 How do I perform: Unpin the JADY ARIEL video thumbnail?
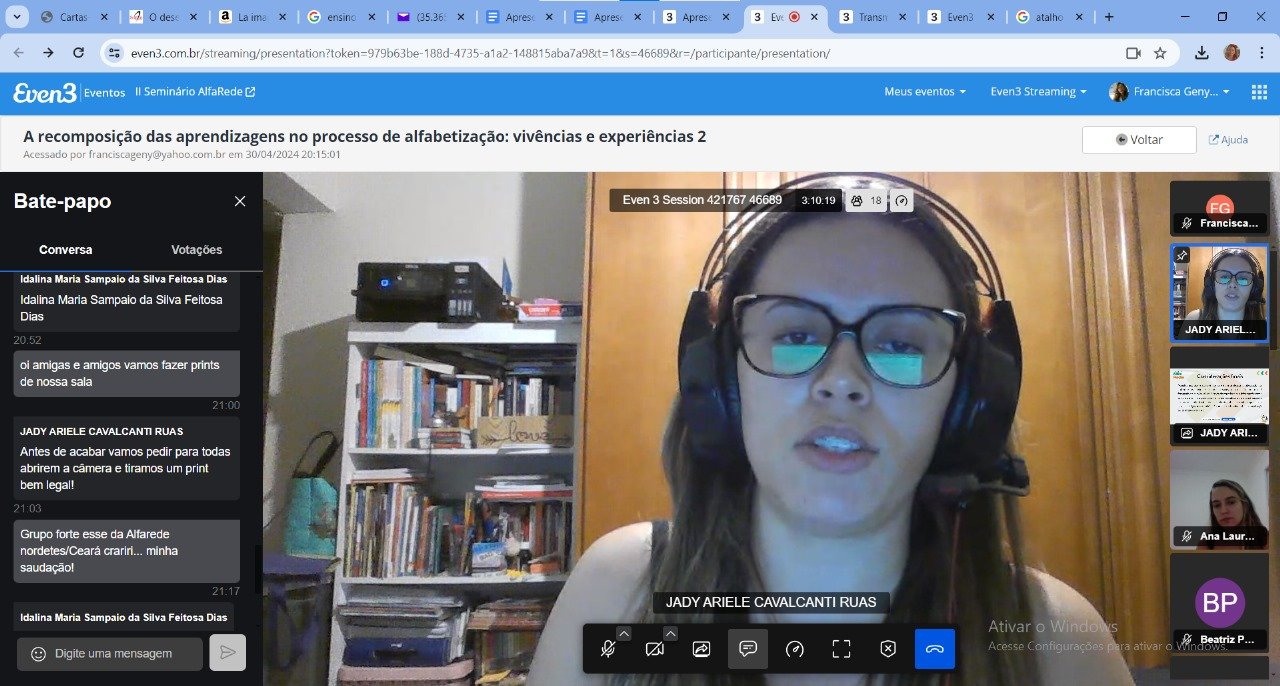(1181, 256)
